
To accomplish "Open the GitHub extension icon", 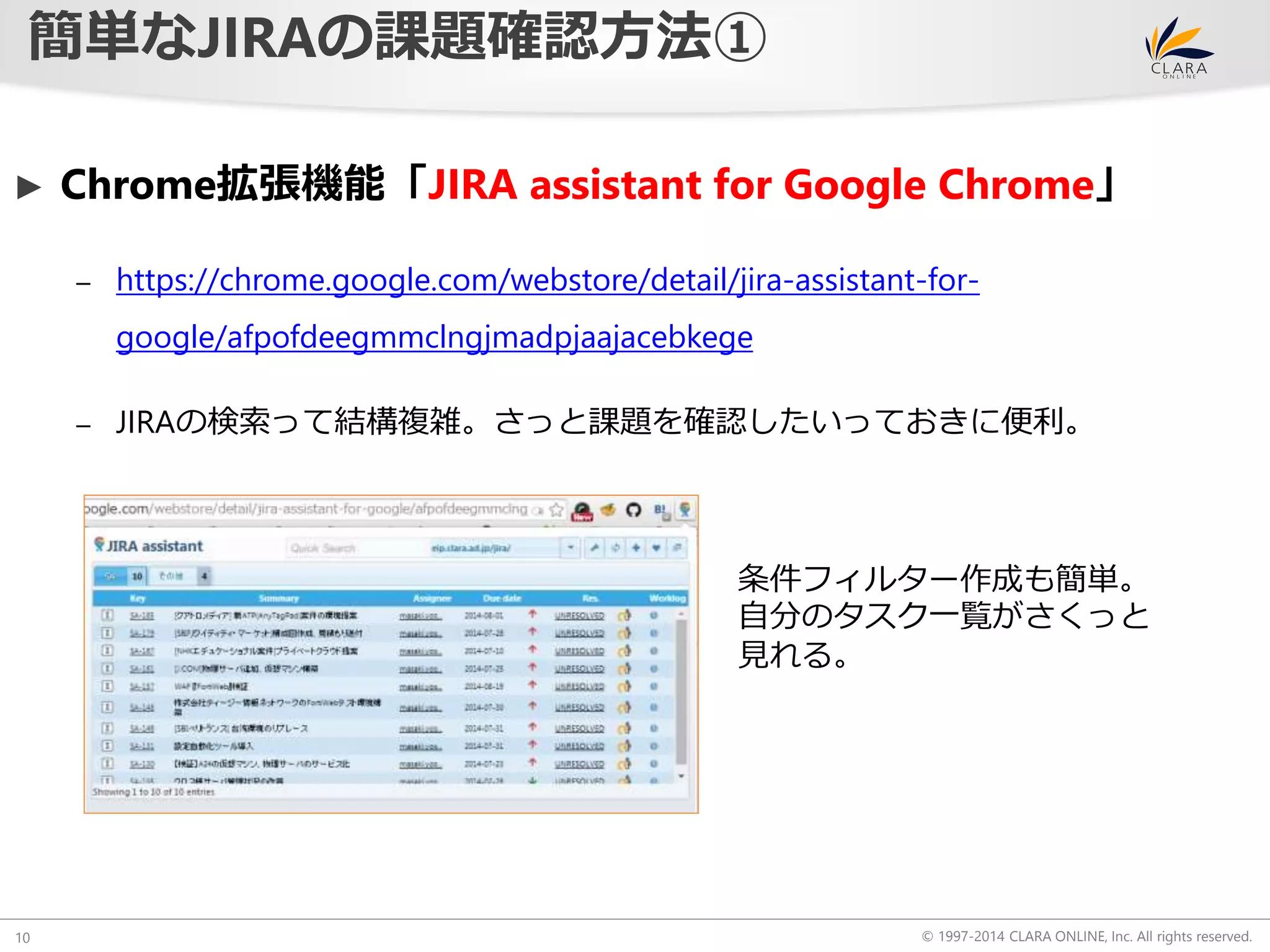I will click(633, 510).
